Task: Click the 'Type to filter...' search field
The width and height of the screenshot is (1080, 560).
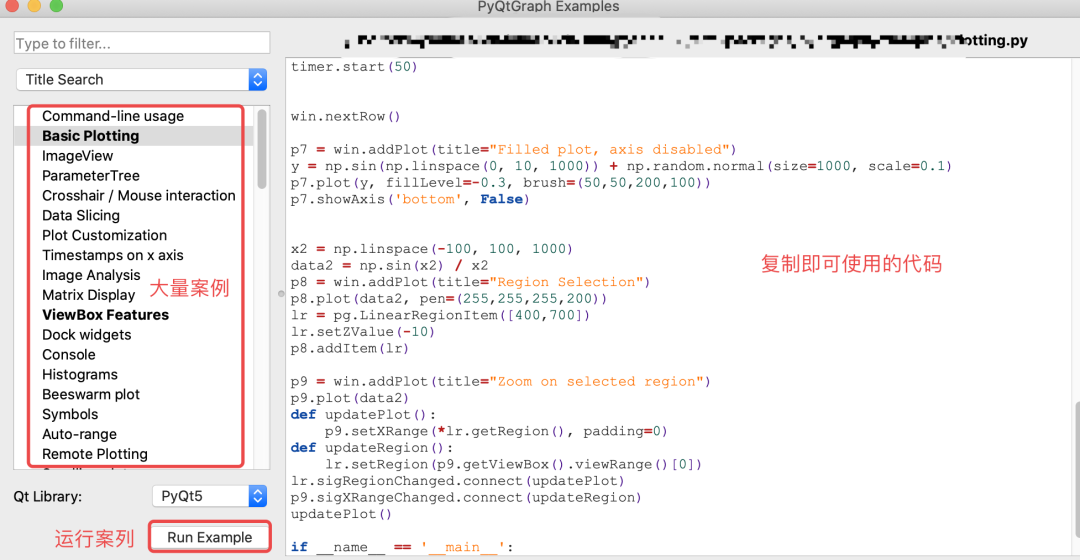Action: (141, 43)
